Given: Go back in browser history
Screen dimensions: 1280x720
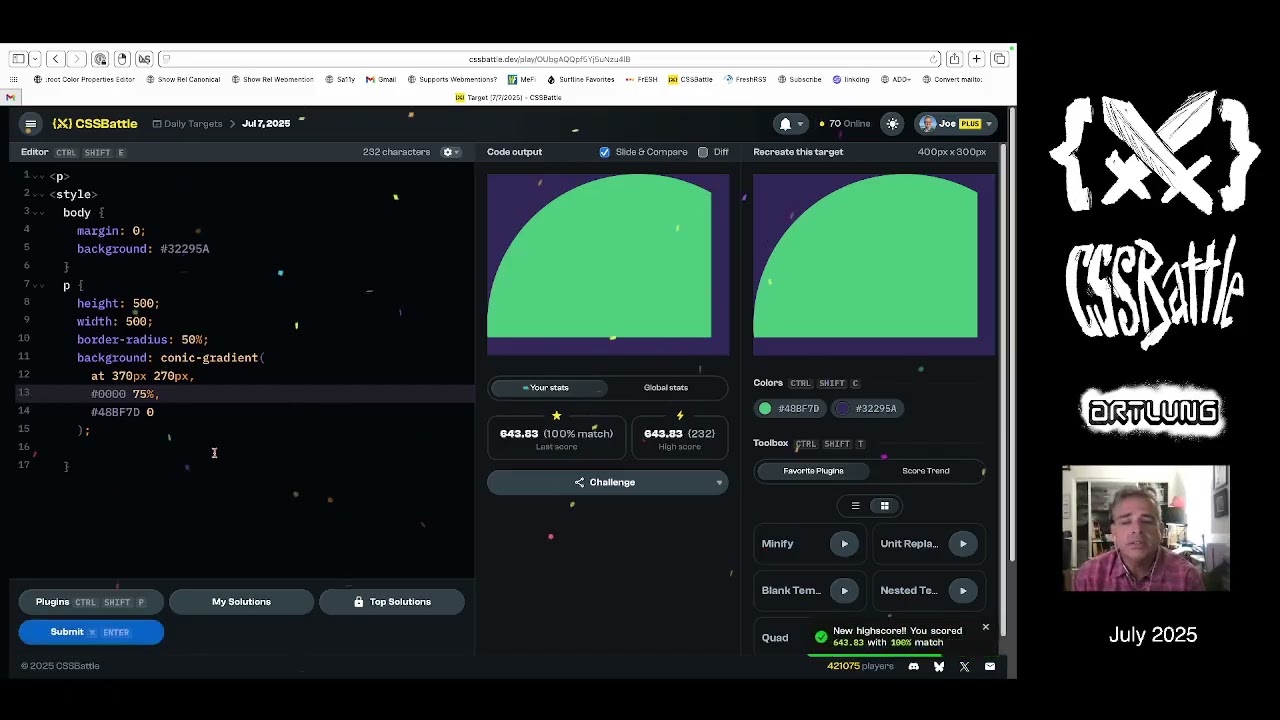Looking at the screenshot, I should [x=56, y=59].
